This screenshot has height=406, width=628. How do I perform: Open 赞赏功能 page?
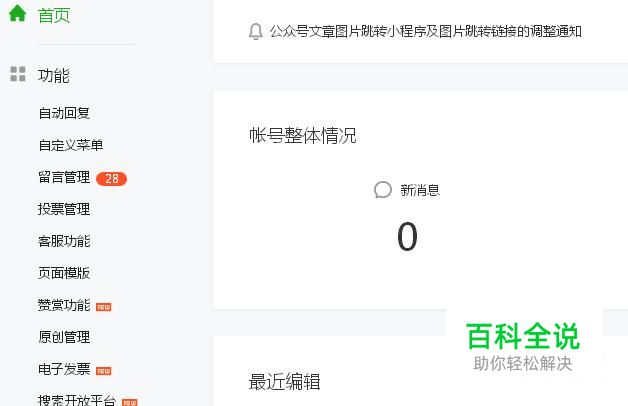click(64, 305)
